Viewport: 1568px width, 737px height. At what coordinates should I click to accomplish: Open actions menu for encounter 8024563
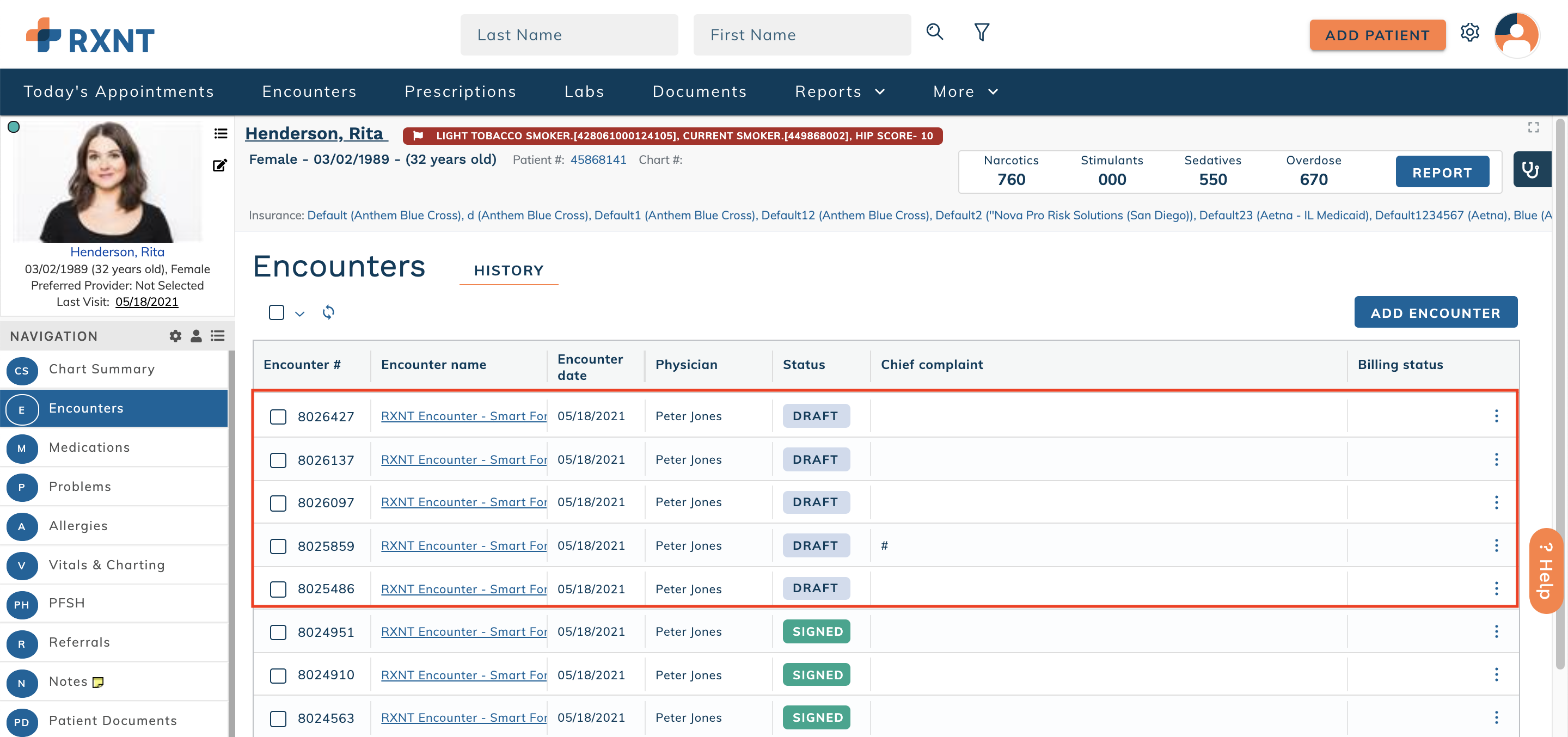pos(1496,717)
